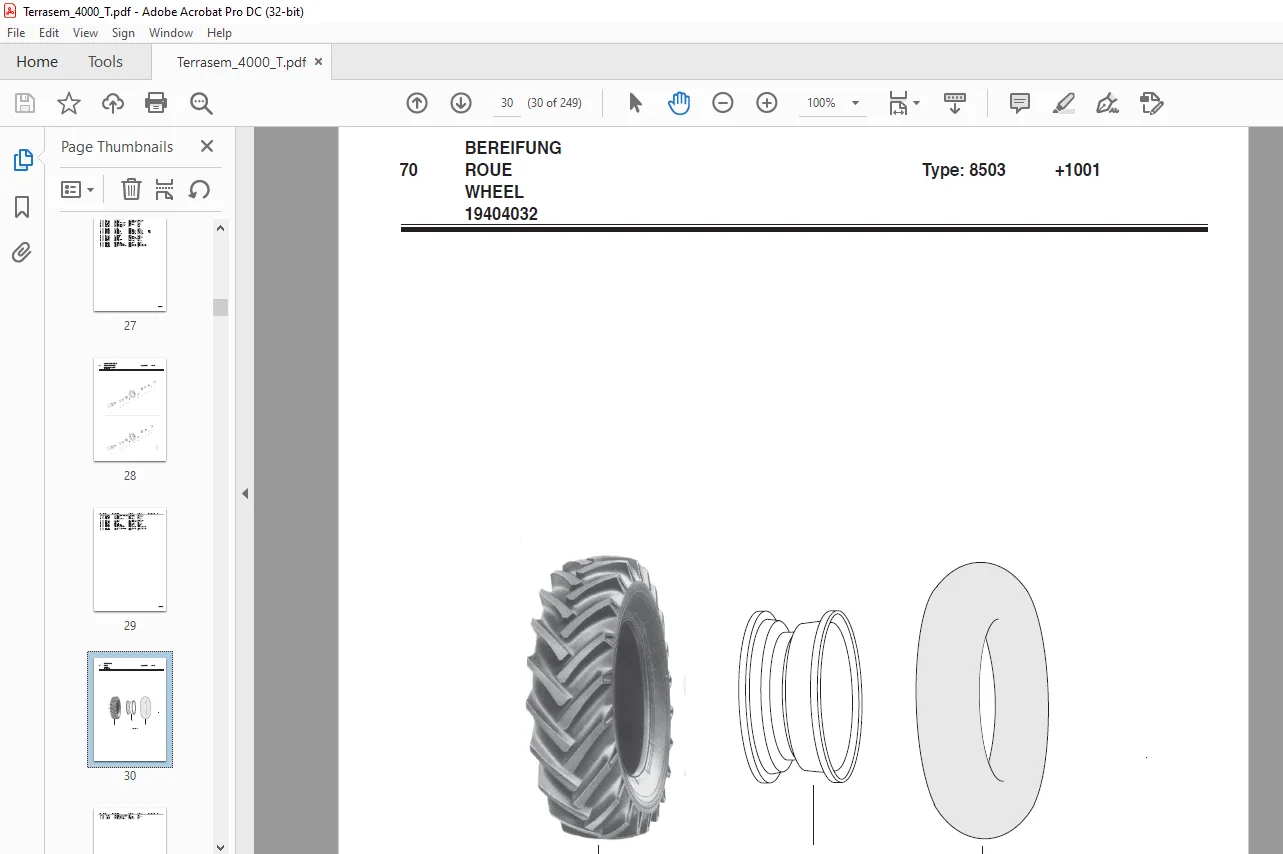The image size is (1283, 854).
Task: Open the File menu
Action: click(16, 33)
